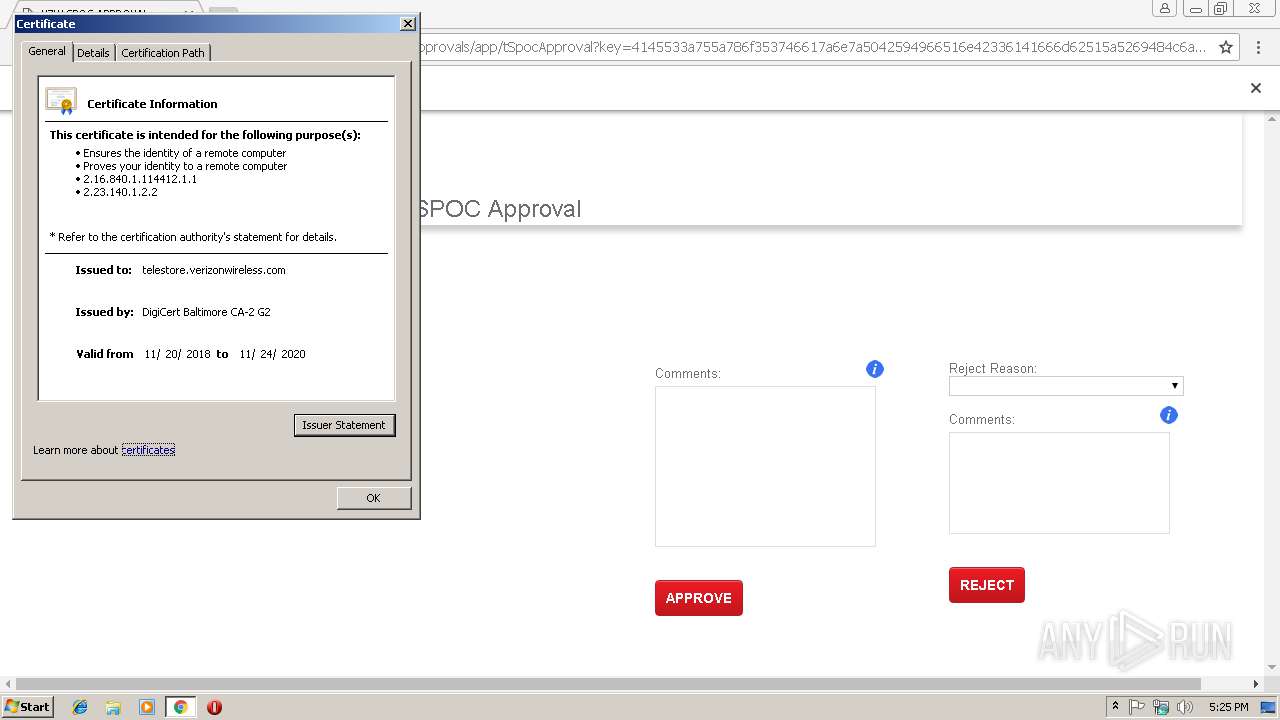Screen dimensions: 1280x720
Task: Switch to the Details tab
Action: click(x=93, y=53)
